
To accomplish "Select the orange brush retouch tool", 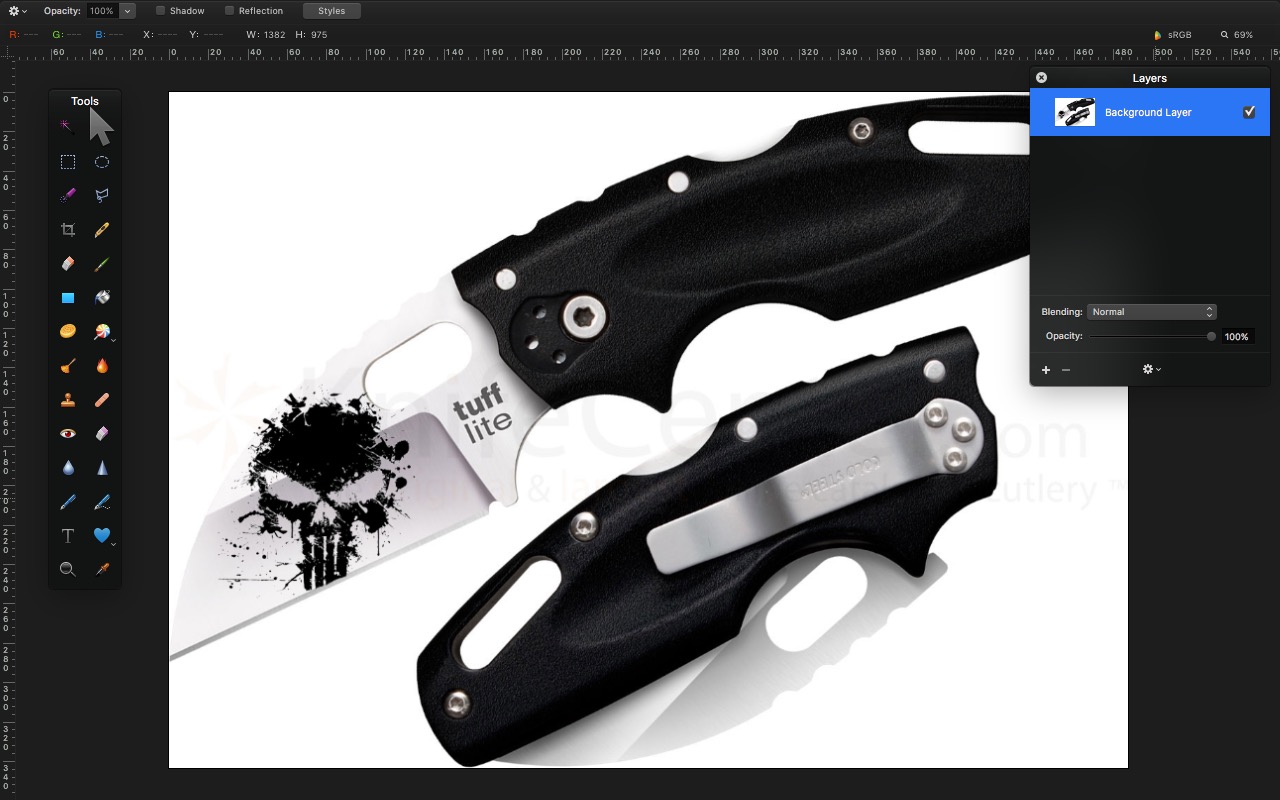I will click(x=68, y=366).
